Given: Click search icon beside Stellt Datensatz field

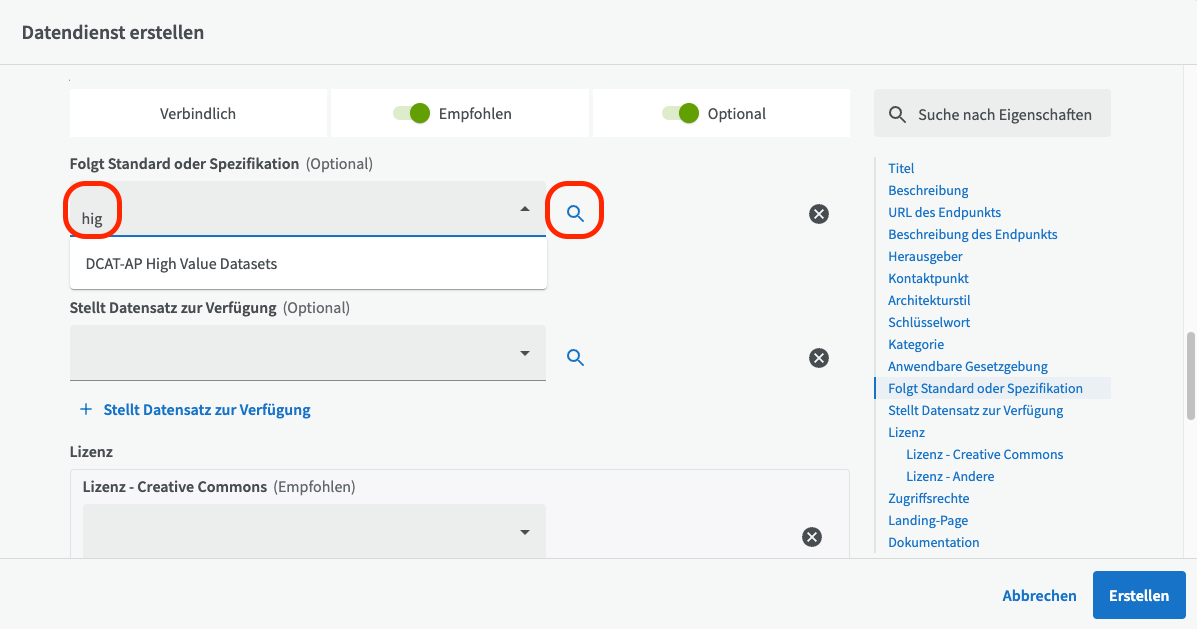Looking at the screenshot, I should pos(575,357).
